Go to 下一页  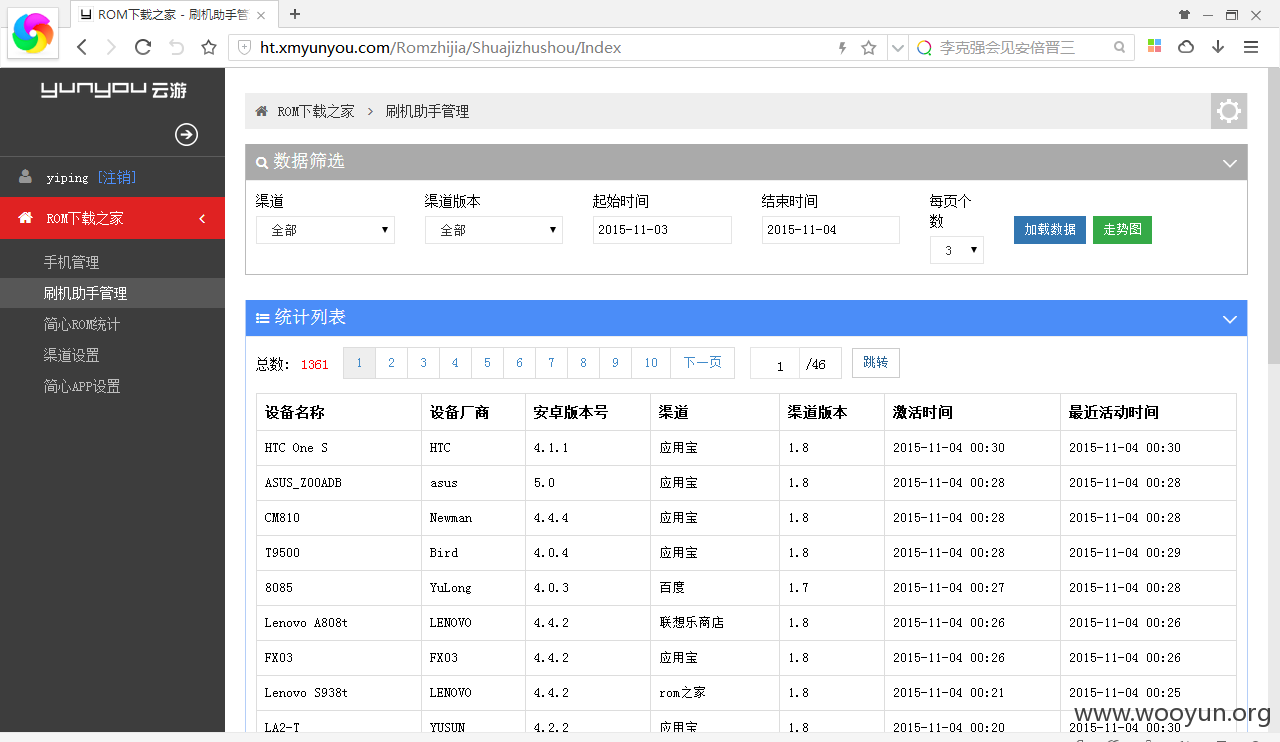coord(703,363)
